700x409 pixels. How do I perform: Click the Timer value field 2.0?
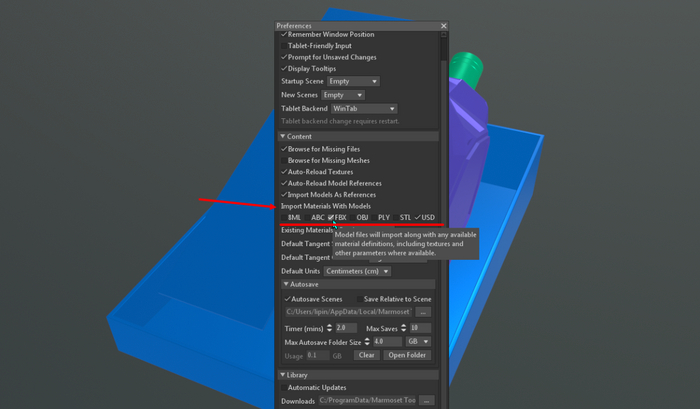[346, 328]
